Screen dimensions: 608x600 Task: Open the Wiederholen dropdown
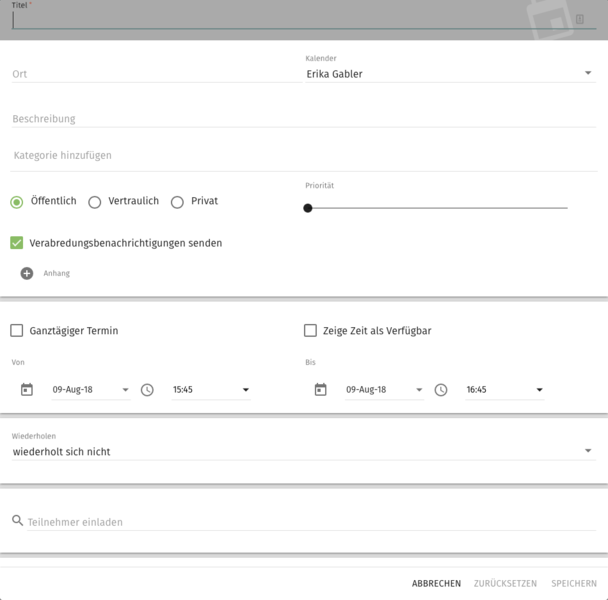tap(304, 451)
